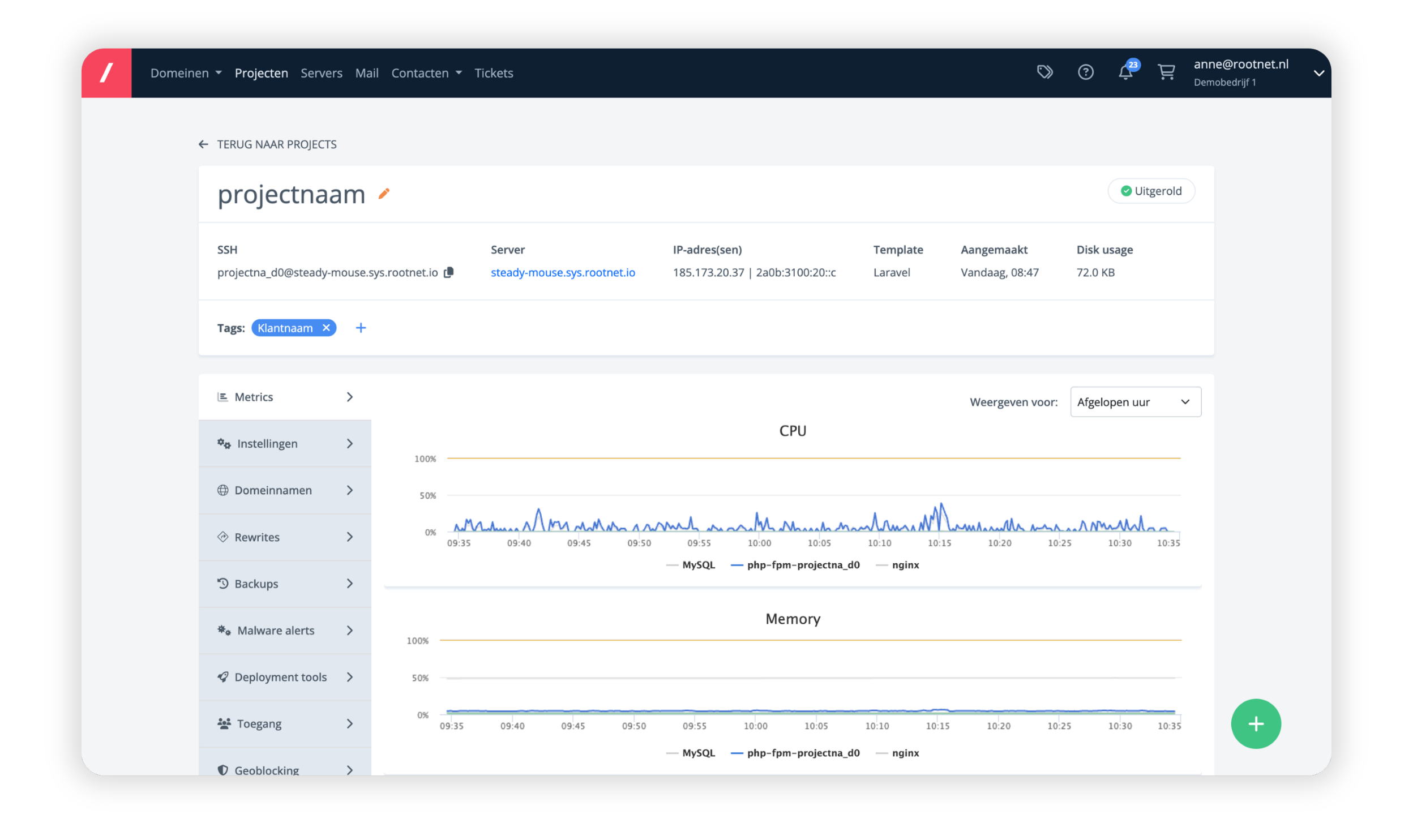Open the Afgelopen uur dropdown
Screen dimensions: 1413x840
point(1135,401)
